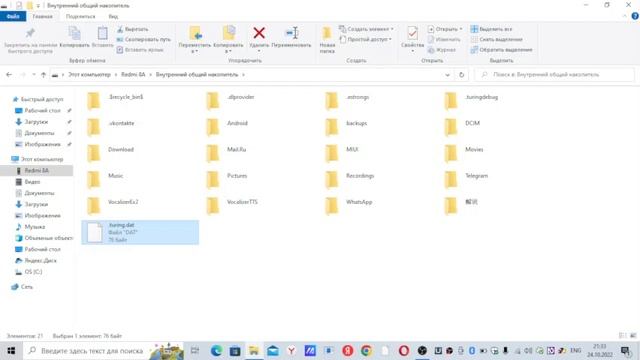Open the Windows Start menu
640x360 pixels.
11,351
